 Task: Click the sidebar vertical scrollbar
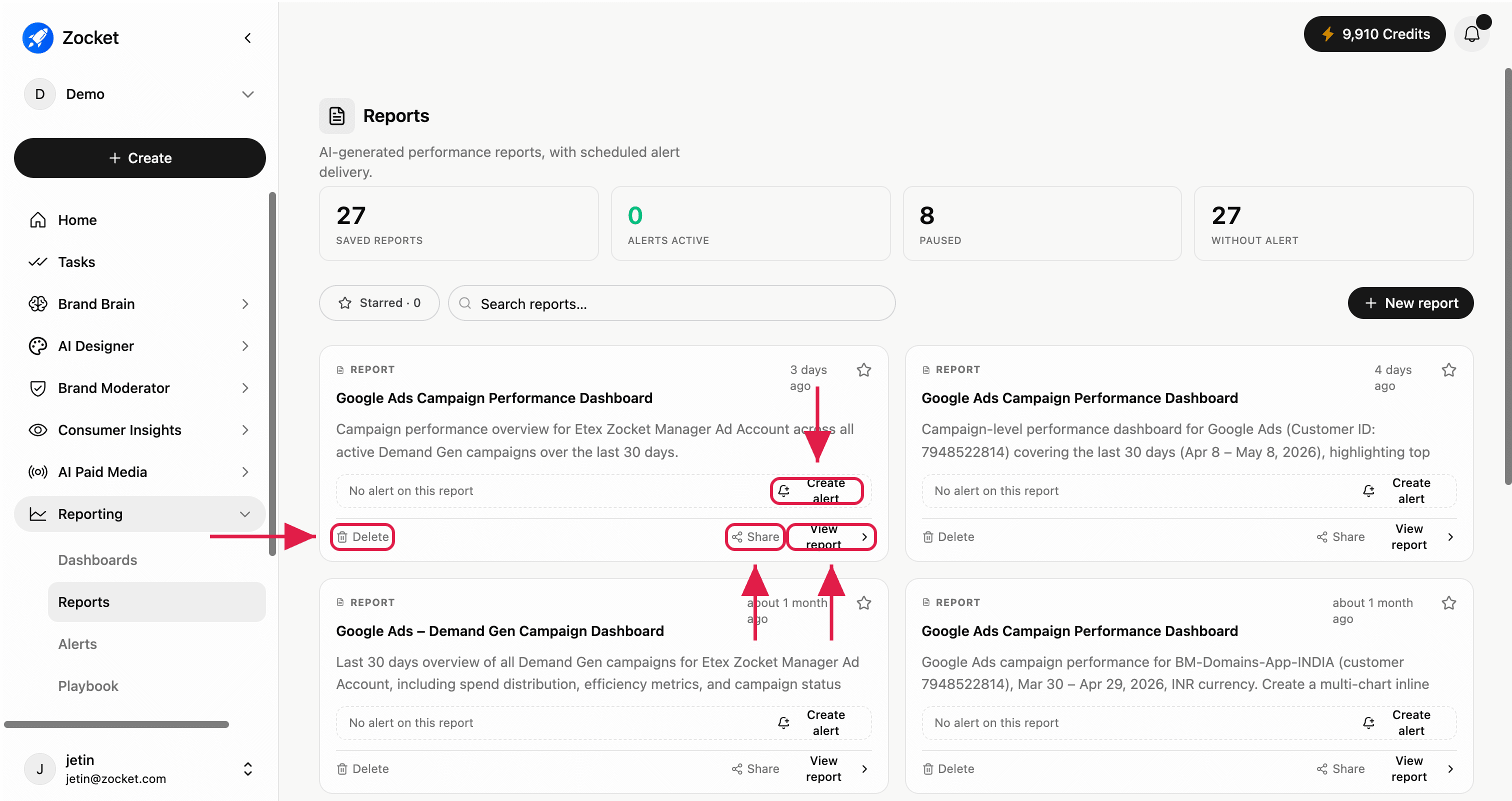[x=272, y=374]
